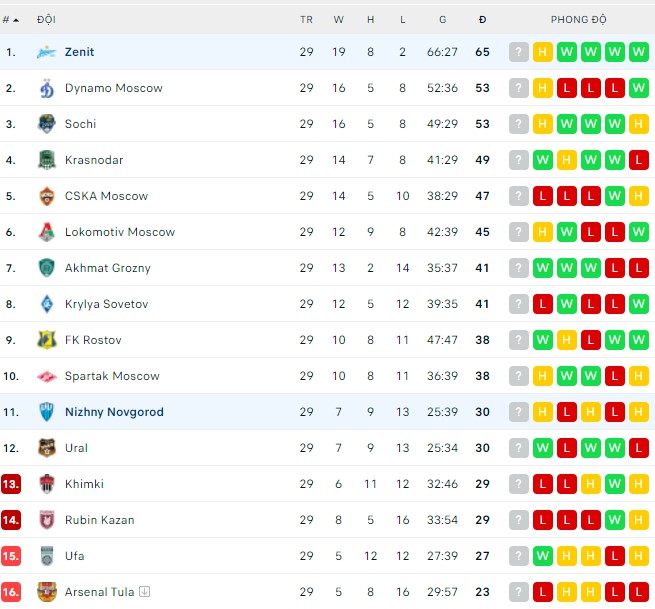
Task: Click Khimki's red position 13 badge
Action: pyautogui.click(x=11, y=484)
